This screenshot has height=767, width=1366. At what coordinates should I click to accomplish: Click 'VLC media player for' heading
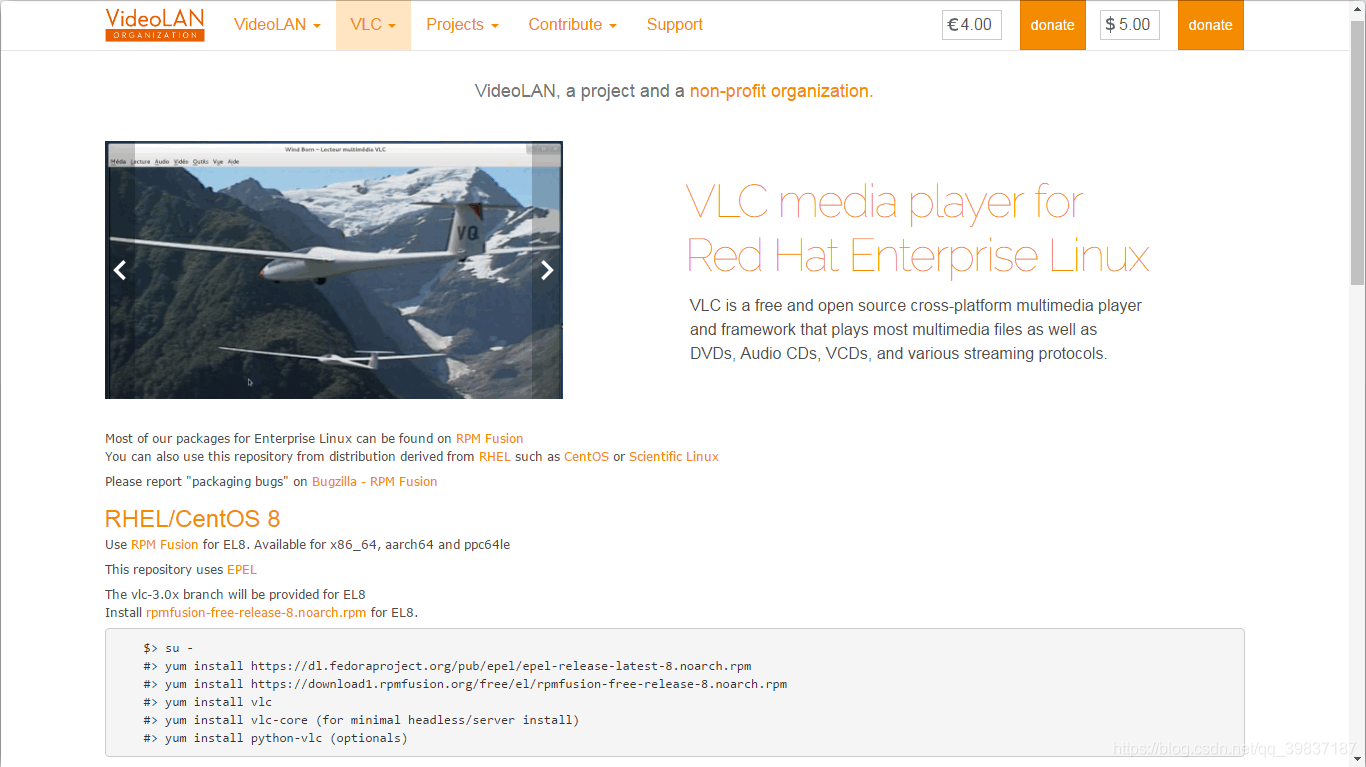885,203
